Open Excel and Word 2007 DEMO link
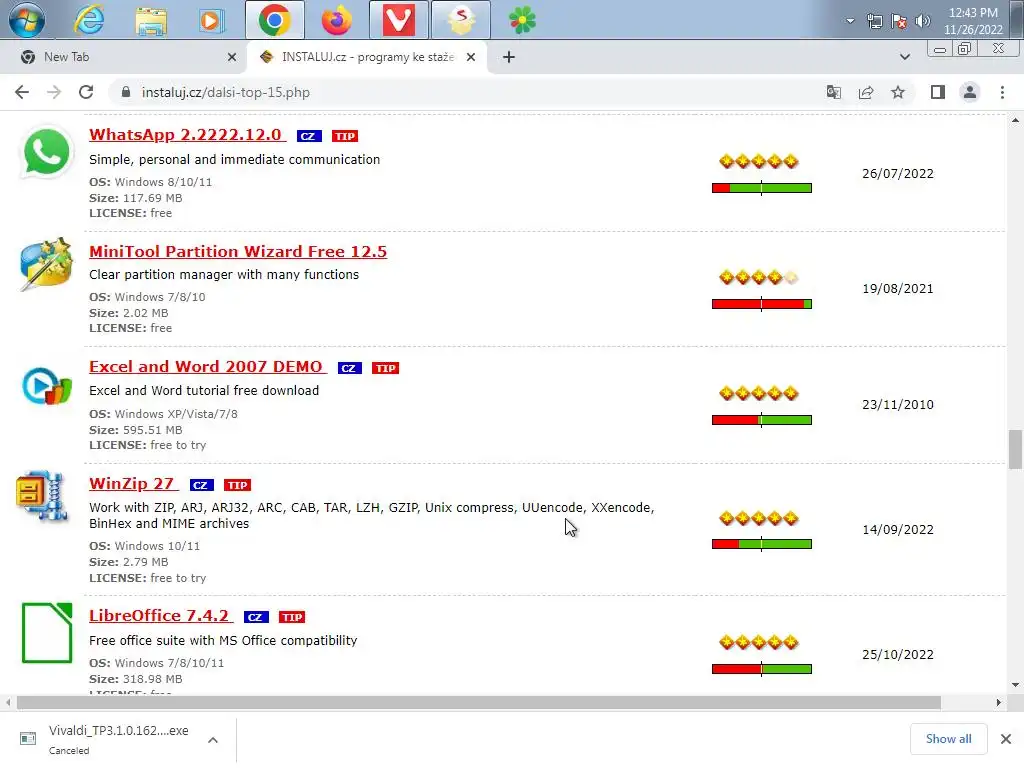Screen dimensions: 1024x768 [207, 367]
